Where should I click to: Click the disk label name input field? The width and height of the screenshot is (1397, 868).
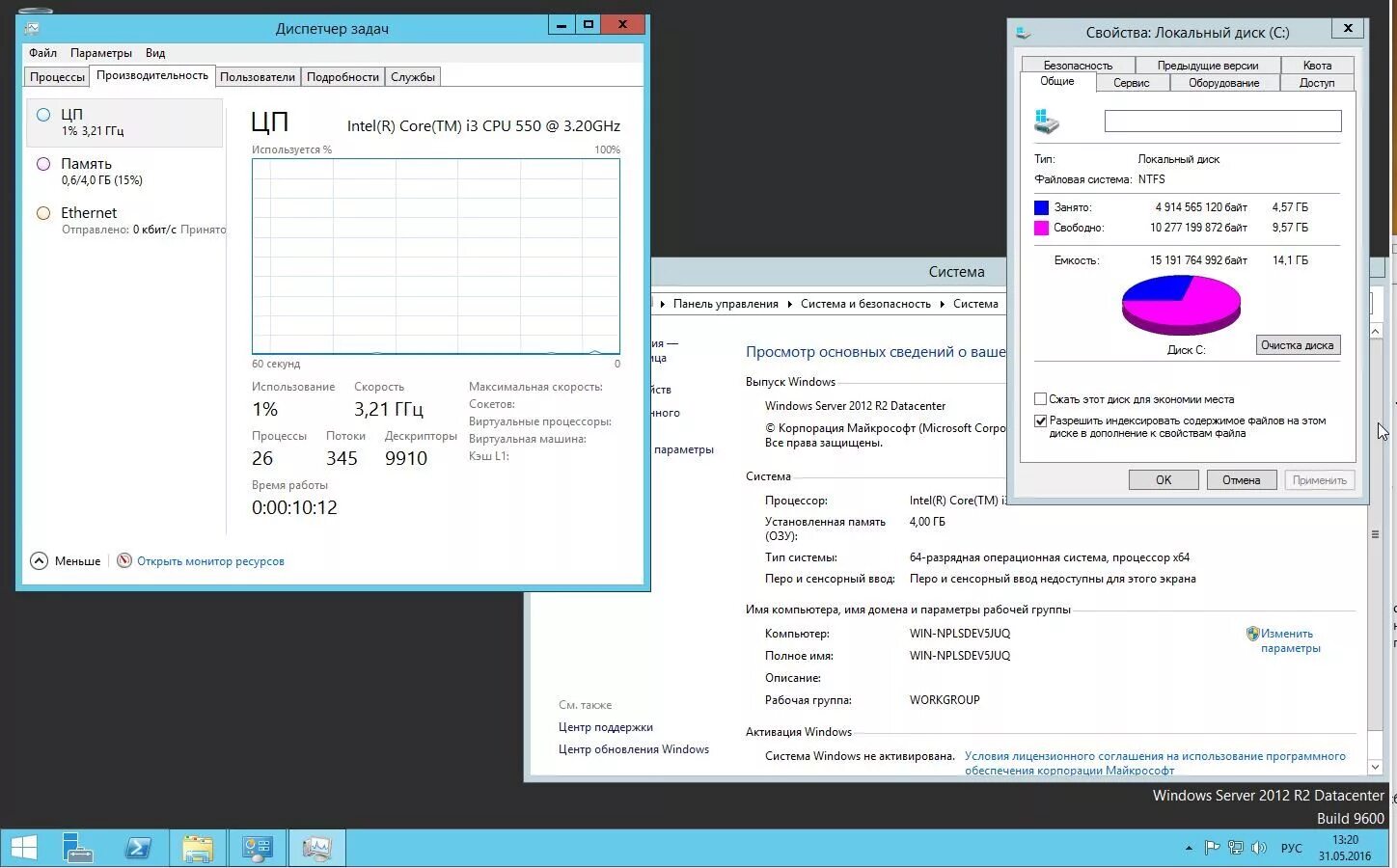1222,121
